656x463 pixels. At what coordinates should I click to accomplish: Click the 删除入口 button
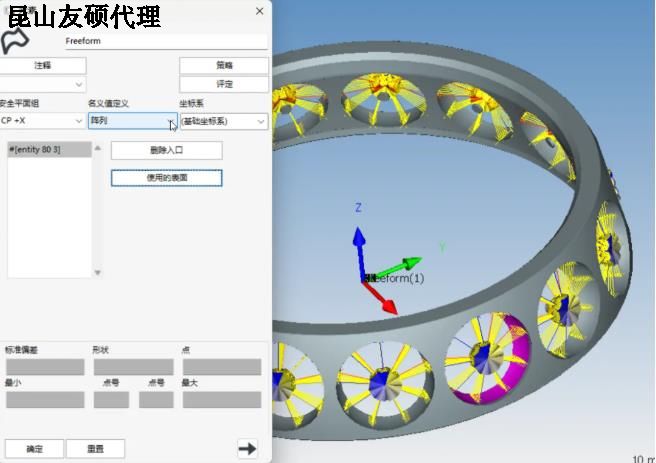coord(166,150)
